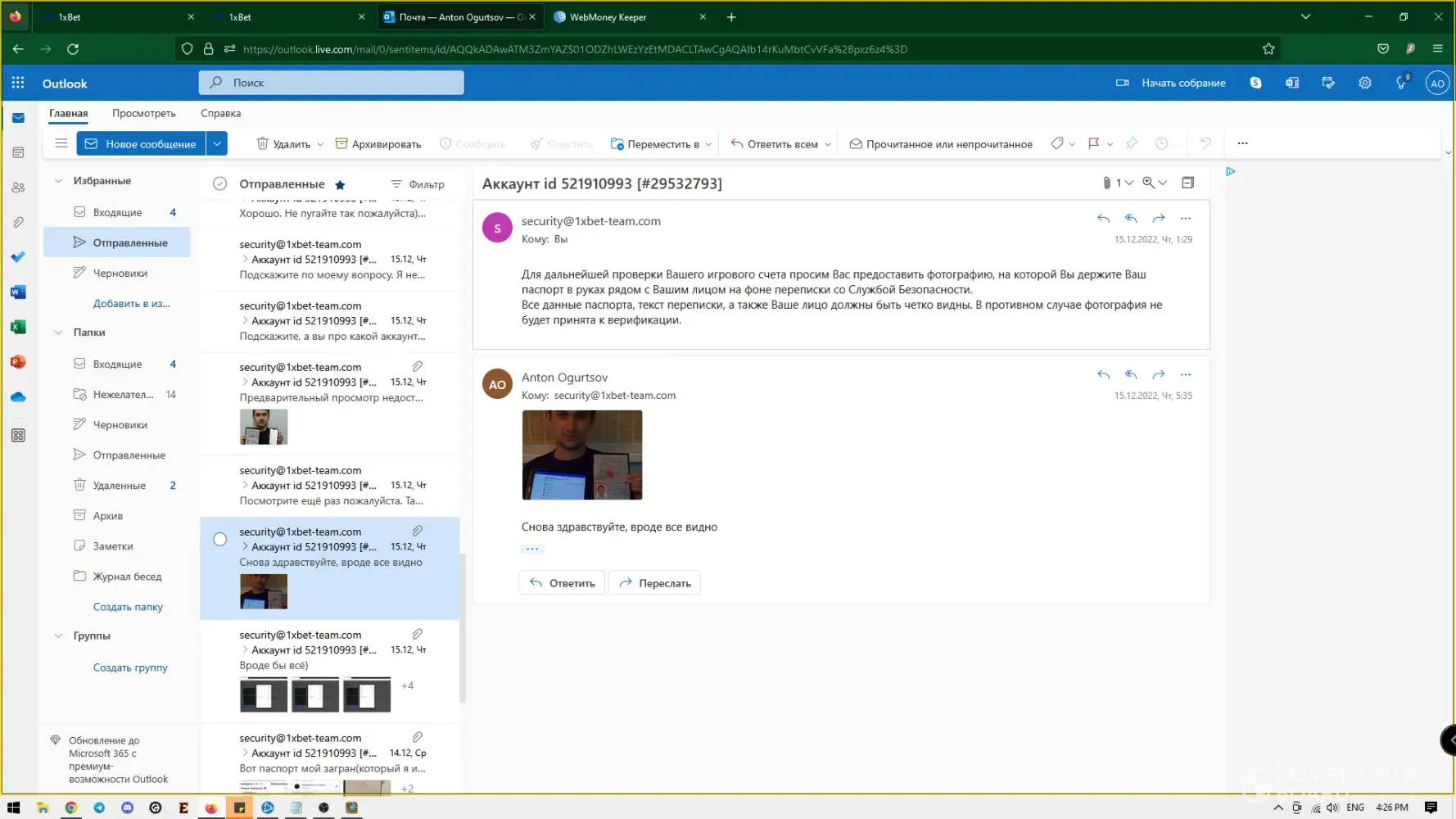Viewport: 1456px width, 819px height.
Task: Open the passport photo attachment thumbnail in email
Action: pyautogui.click(x=581, y=455)
